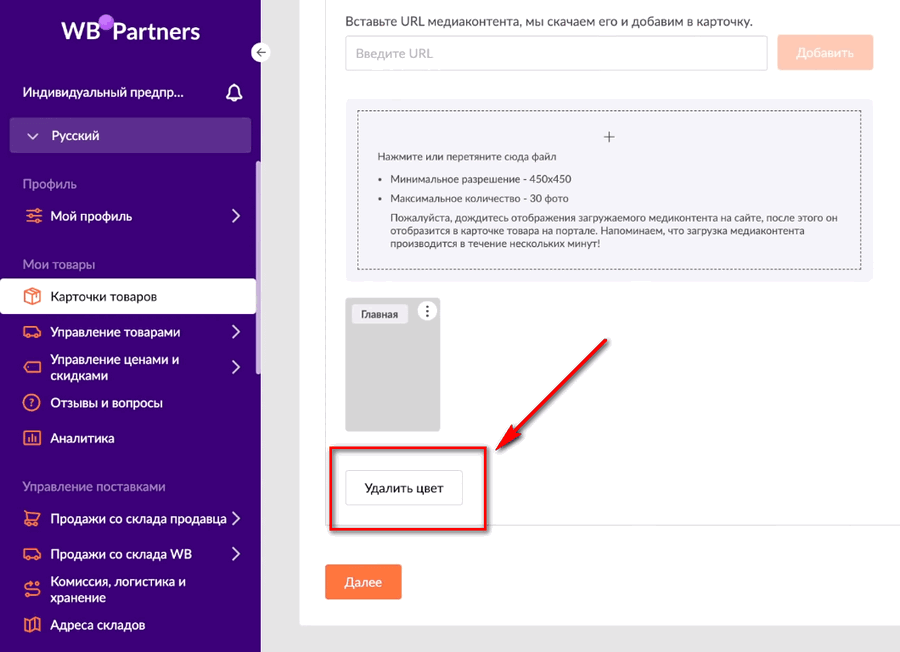Collapse sidebar with the back arrow
The height and width of the screenshot is (652, 900).
[x=261, y=52]
